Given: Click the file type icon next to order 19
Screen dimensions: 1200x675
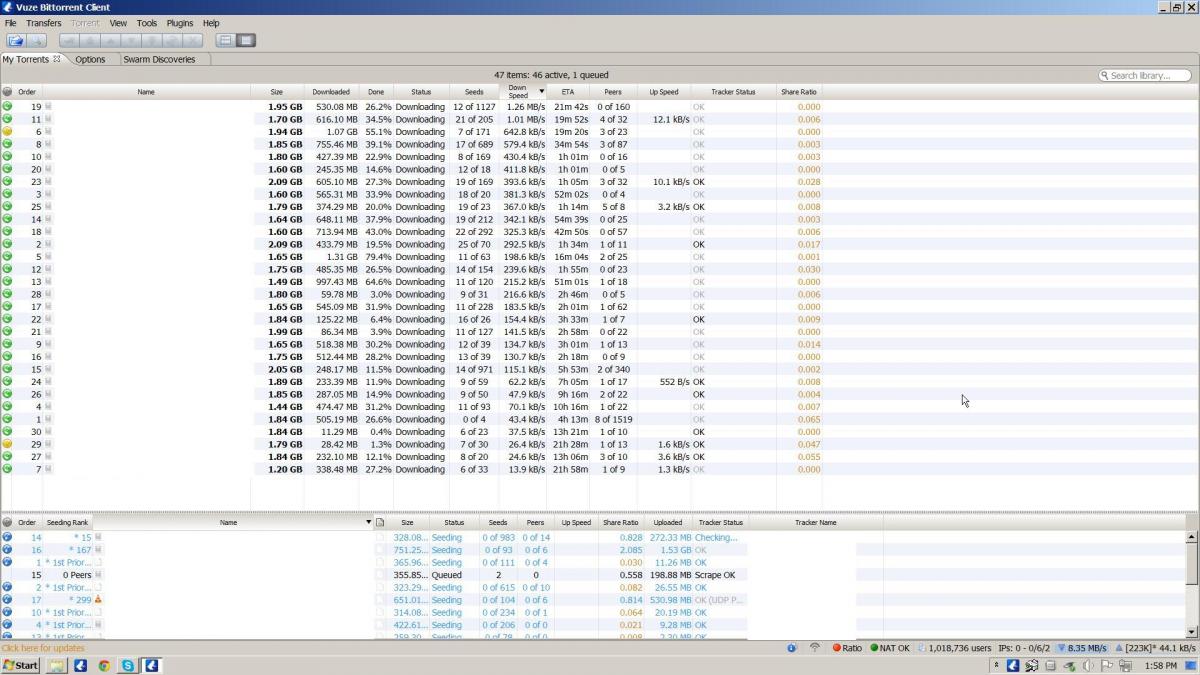Looking at the screenshot, I should (48, 107).
